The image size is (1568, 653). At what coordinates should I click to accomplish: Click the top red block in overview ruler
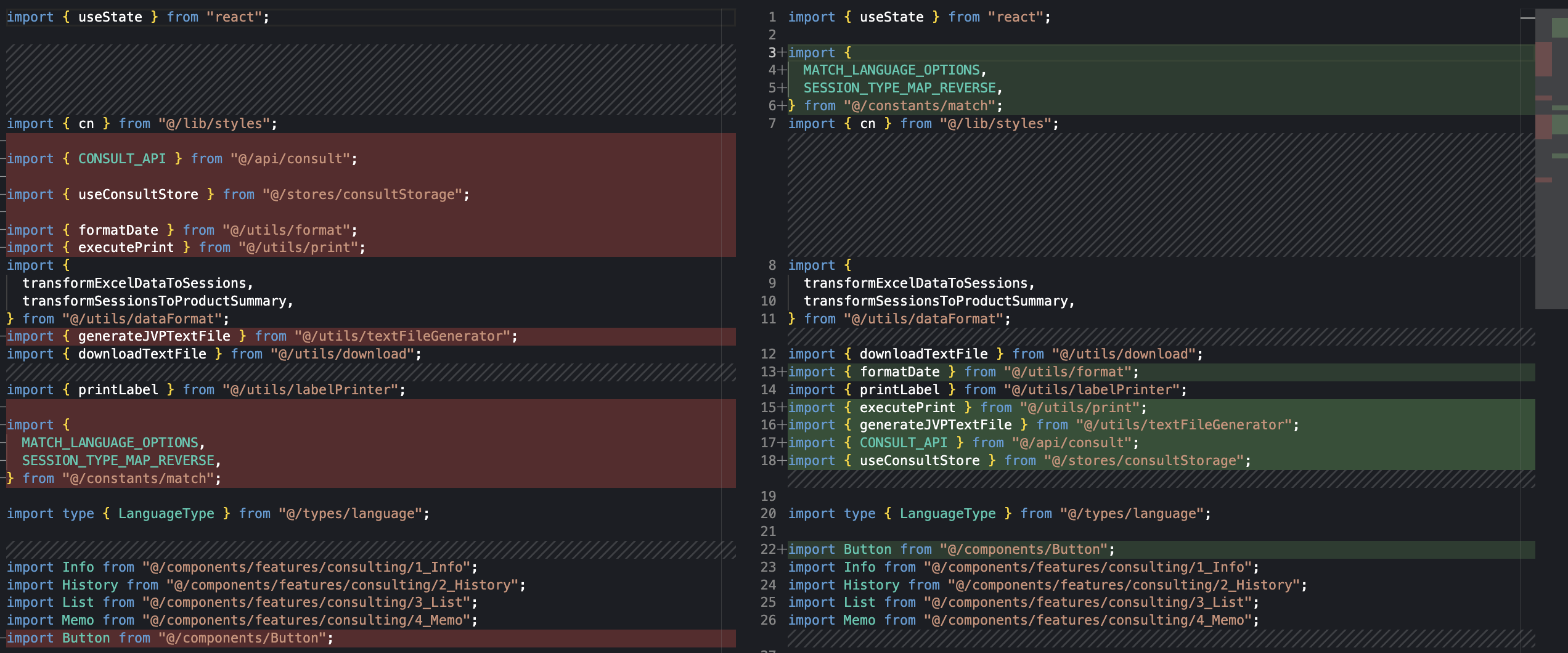(x=1543, y=59)
